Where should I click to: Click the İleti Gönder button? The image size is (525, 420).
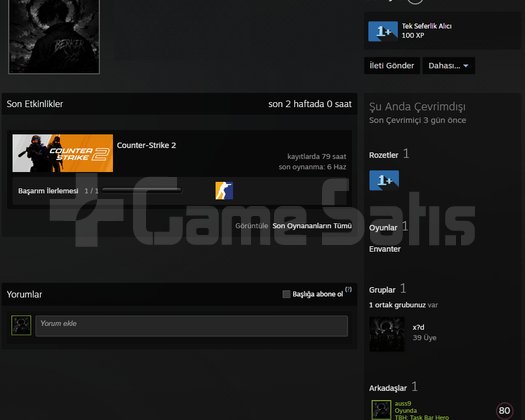(392, 66)
